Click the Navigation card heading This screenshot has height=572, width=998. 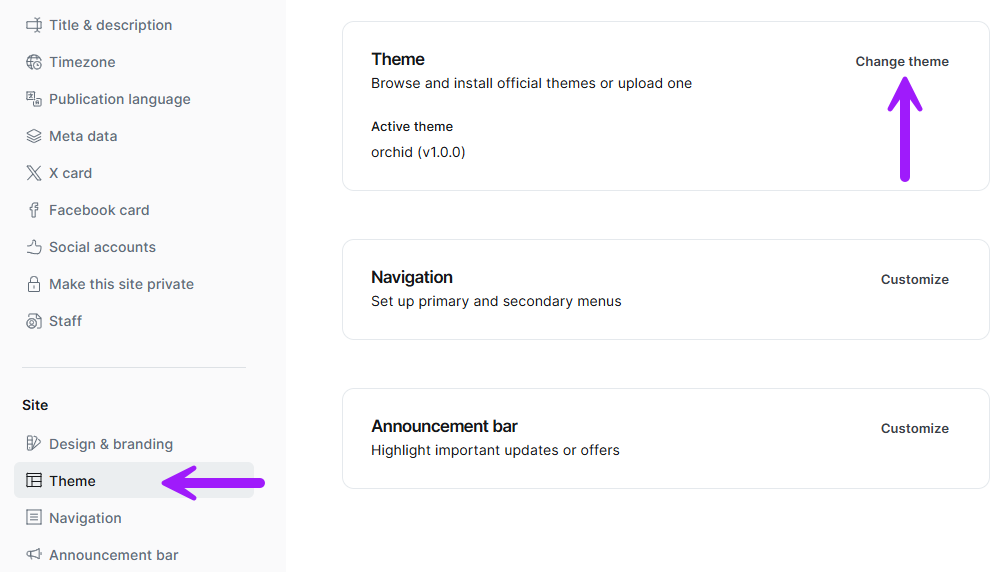[x=412, y=277]
